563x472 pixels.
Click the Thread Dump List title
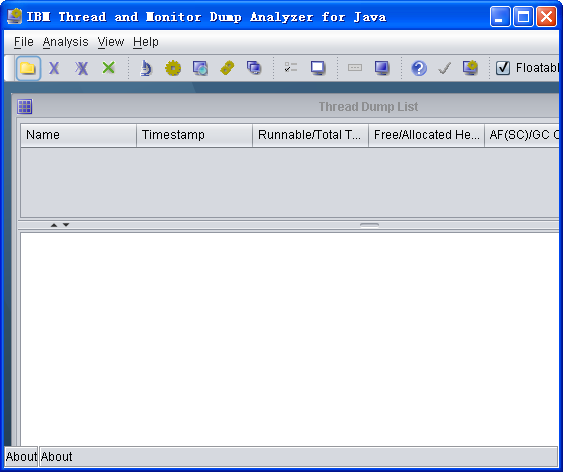(x=368, y=107)
